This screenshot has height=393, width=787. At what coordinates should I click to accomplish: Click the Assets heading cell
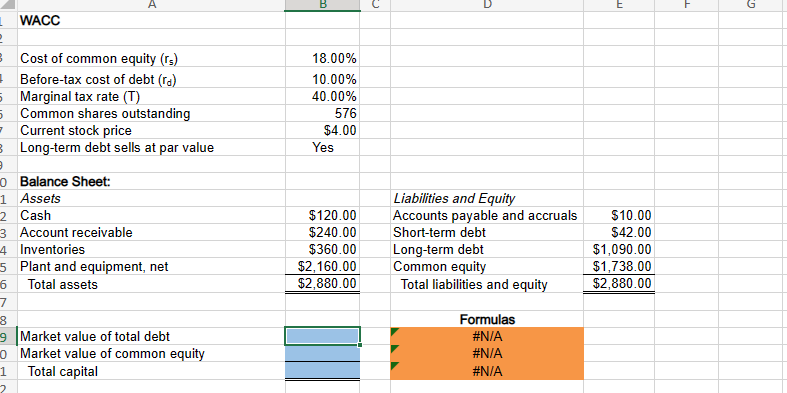point(151,199)
